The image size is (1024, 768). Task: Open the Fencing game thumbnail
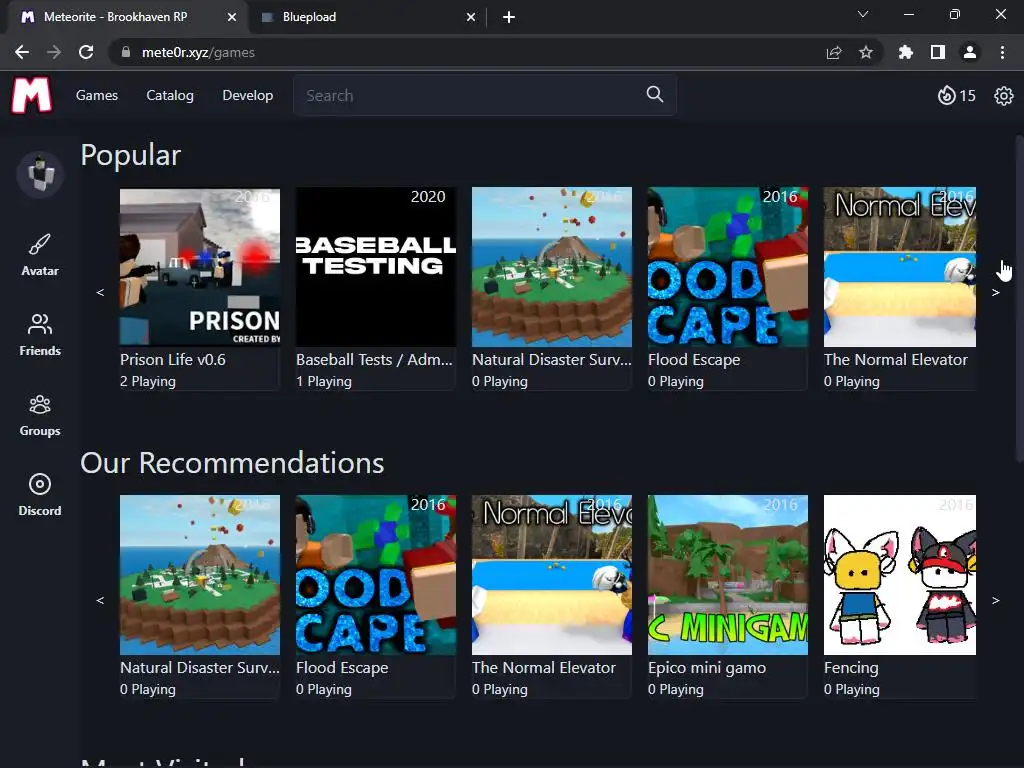click(900, 575)
